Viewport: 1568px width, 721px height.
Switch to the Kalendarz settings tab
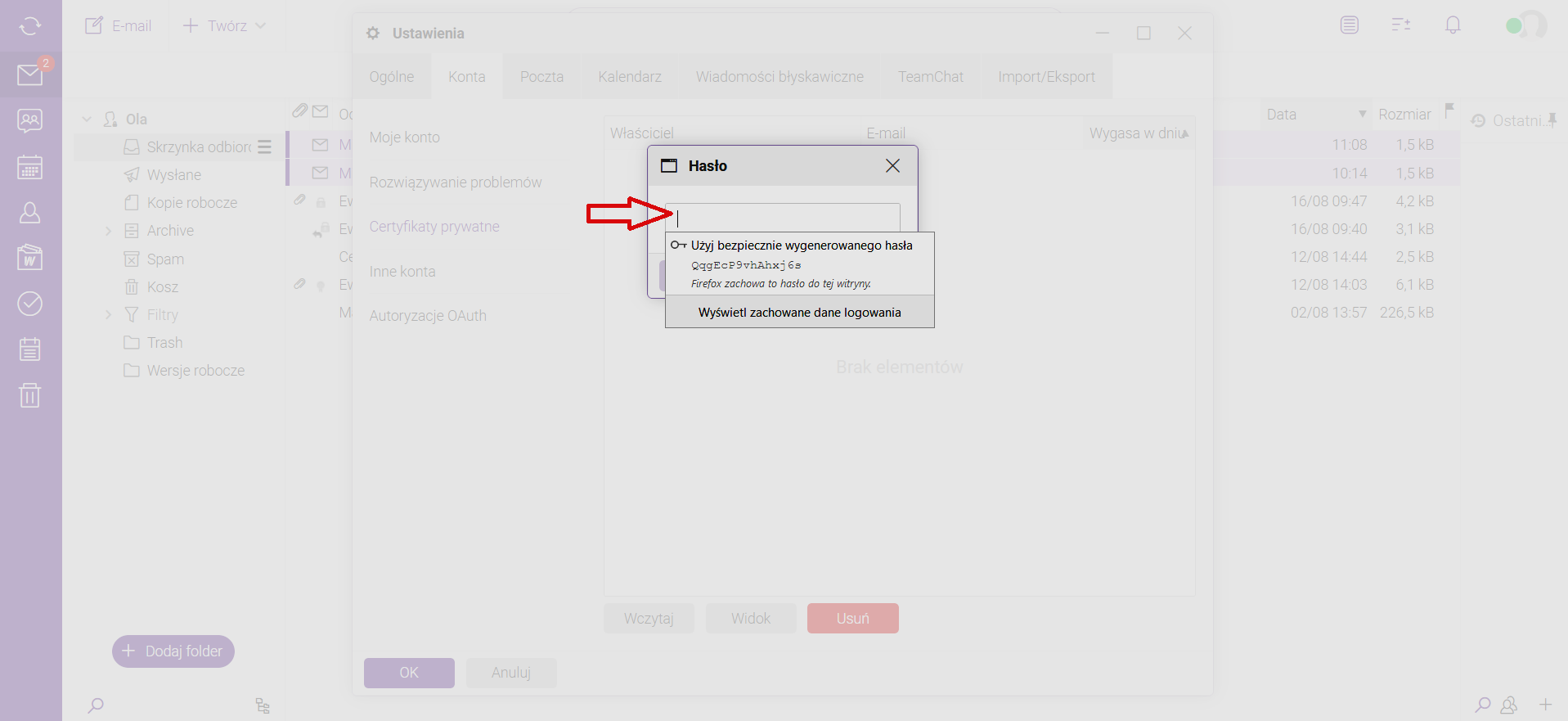click(629, 77)
